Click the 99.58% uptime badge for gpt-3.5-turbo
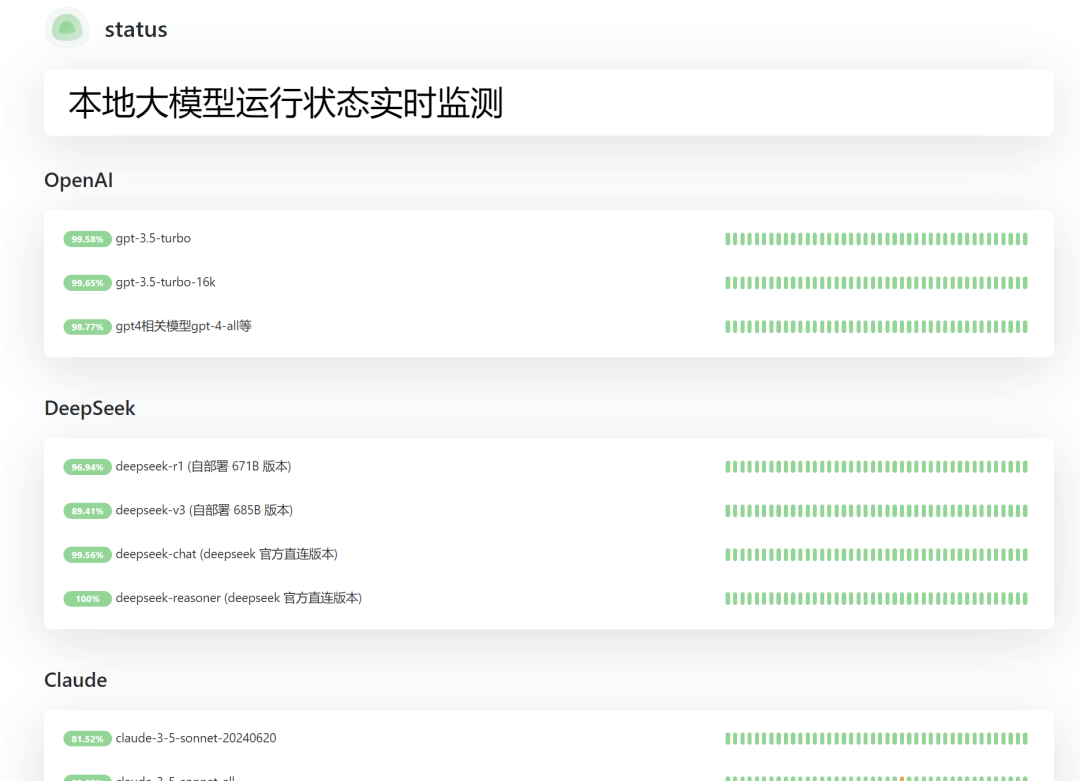The width and height of the screenshot is (1080, 781). [87, 239]
